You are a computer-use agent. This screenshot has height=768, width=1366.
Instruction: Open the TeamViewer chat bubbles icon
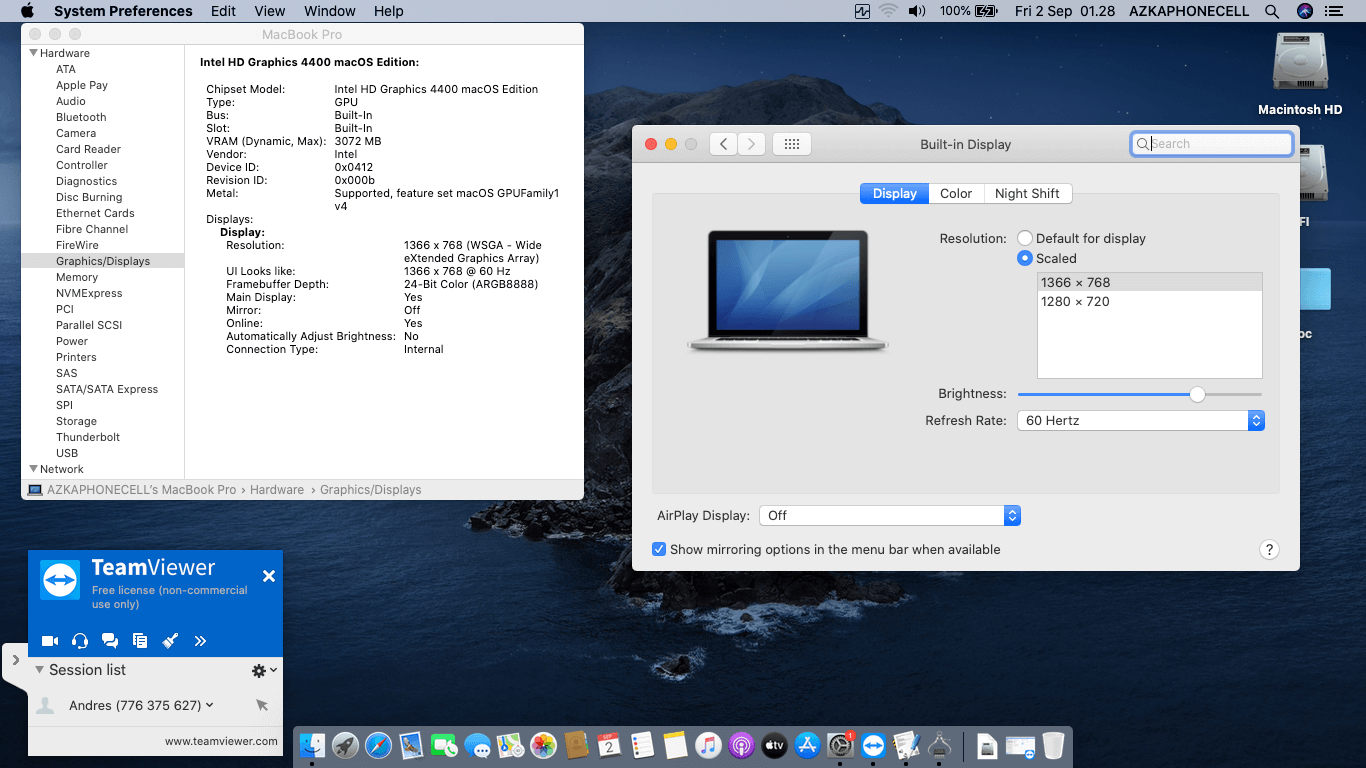[x=110, y=641]
